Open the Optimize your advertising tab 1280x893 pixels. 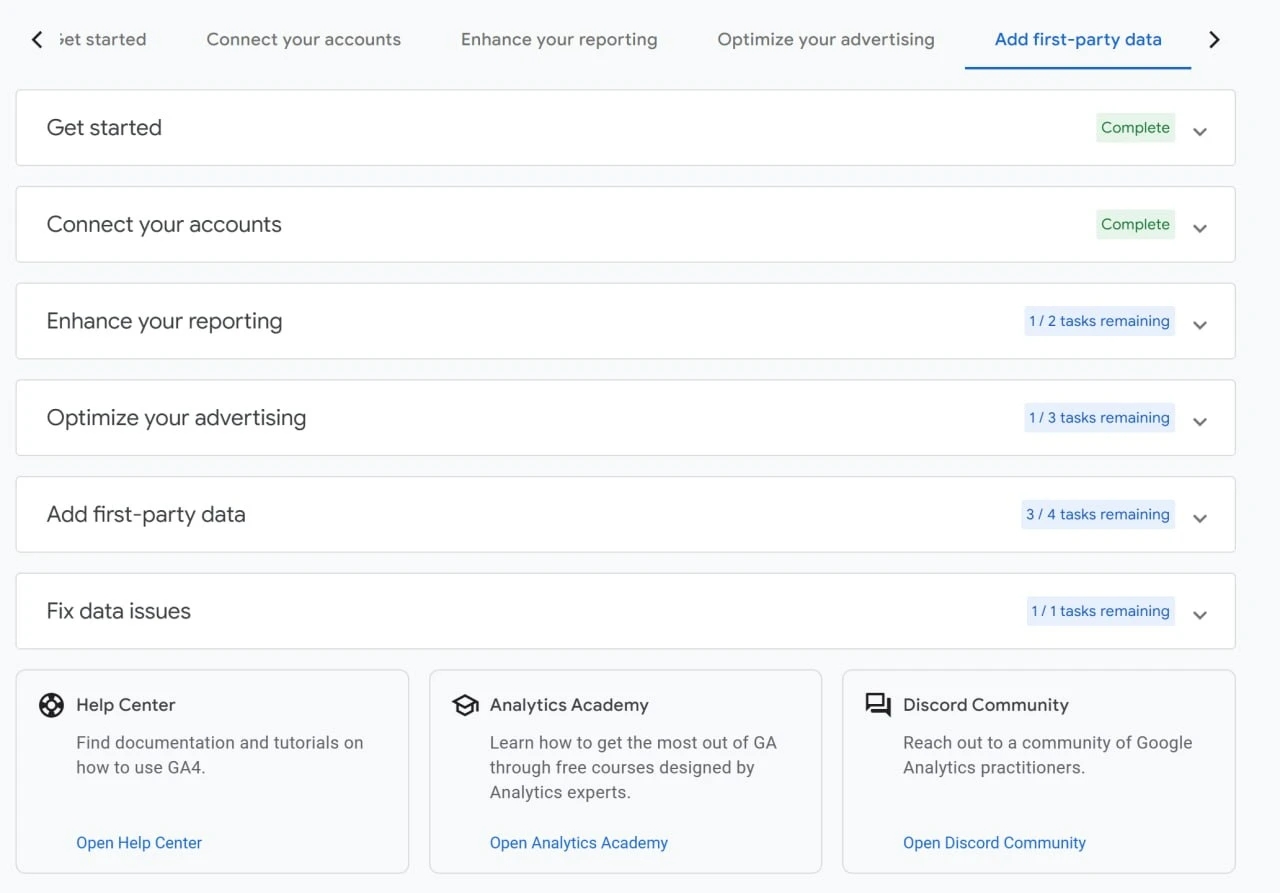(x=824, y=39)
